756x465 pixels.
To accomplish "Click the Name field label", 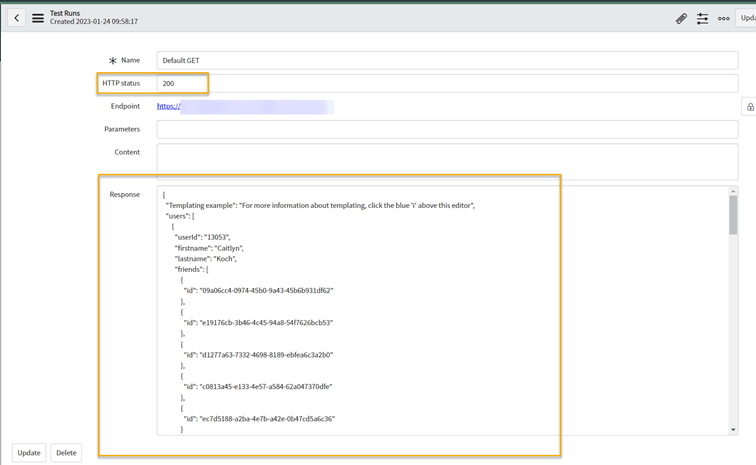I will tap(131, 60).
